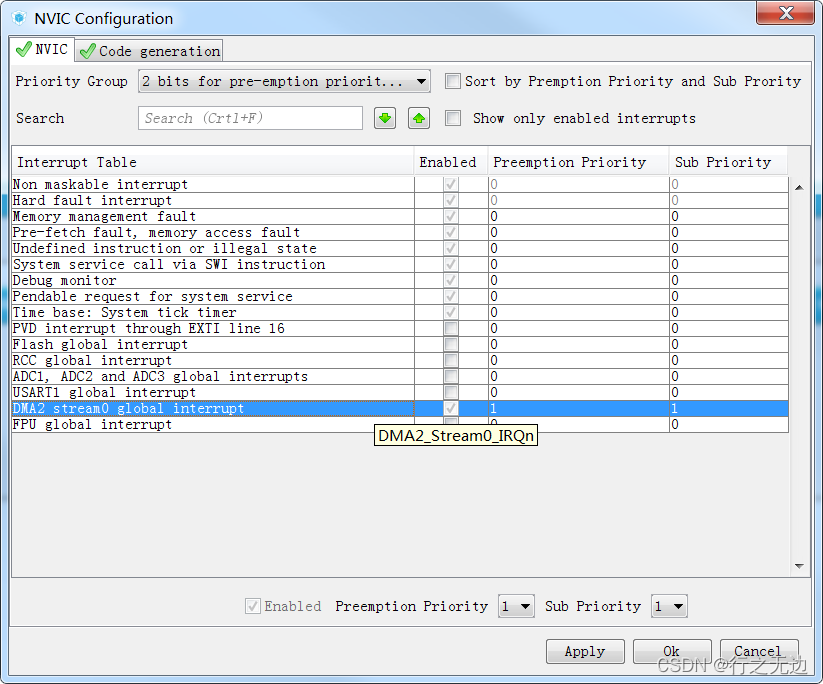Screen dimensions: 823x684
Task: Click the green up-arrow search previous button
Action: 419,118
